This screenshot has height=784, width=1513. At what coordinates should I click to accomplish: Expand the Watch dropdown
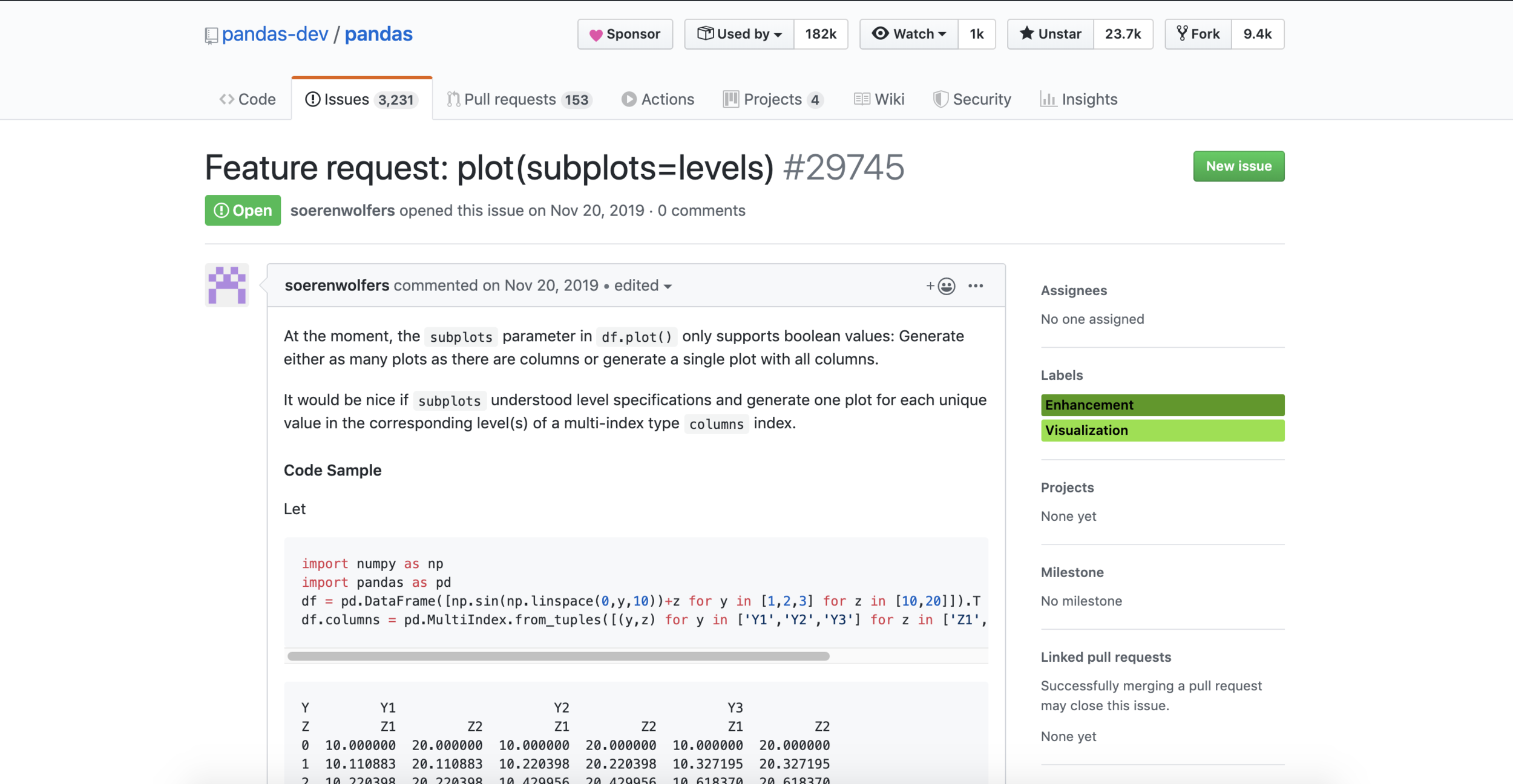coord(908,34)
